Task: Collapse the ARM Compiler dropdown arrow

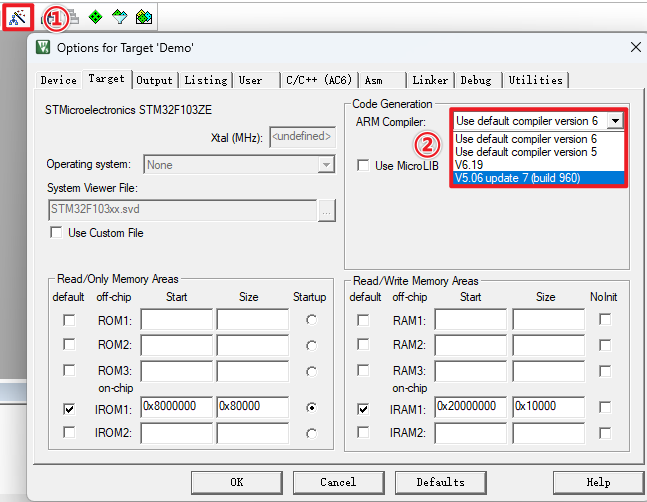Action: click(x=615, y=120)
